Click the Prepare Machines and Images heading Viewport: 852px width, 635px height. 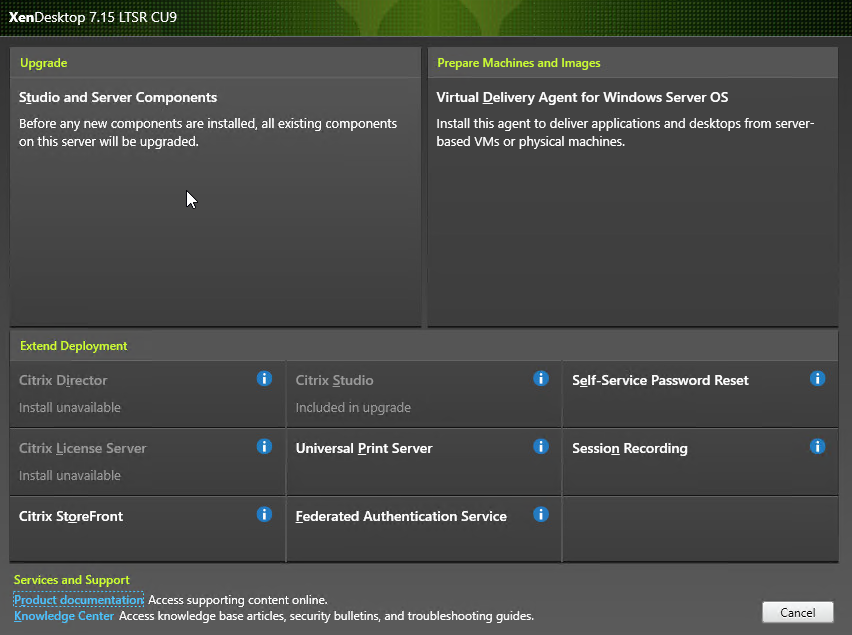click(x=518, y=63)
